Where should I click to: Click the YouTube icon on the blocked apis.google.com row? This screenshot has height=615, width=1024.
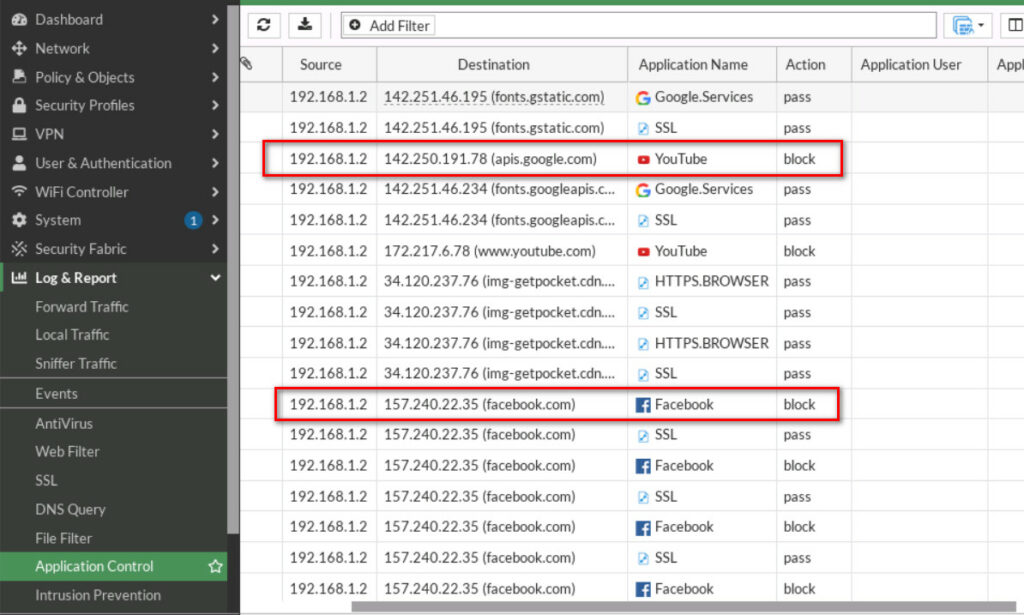[645, 158]
